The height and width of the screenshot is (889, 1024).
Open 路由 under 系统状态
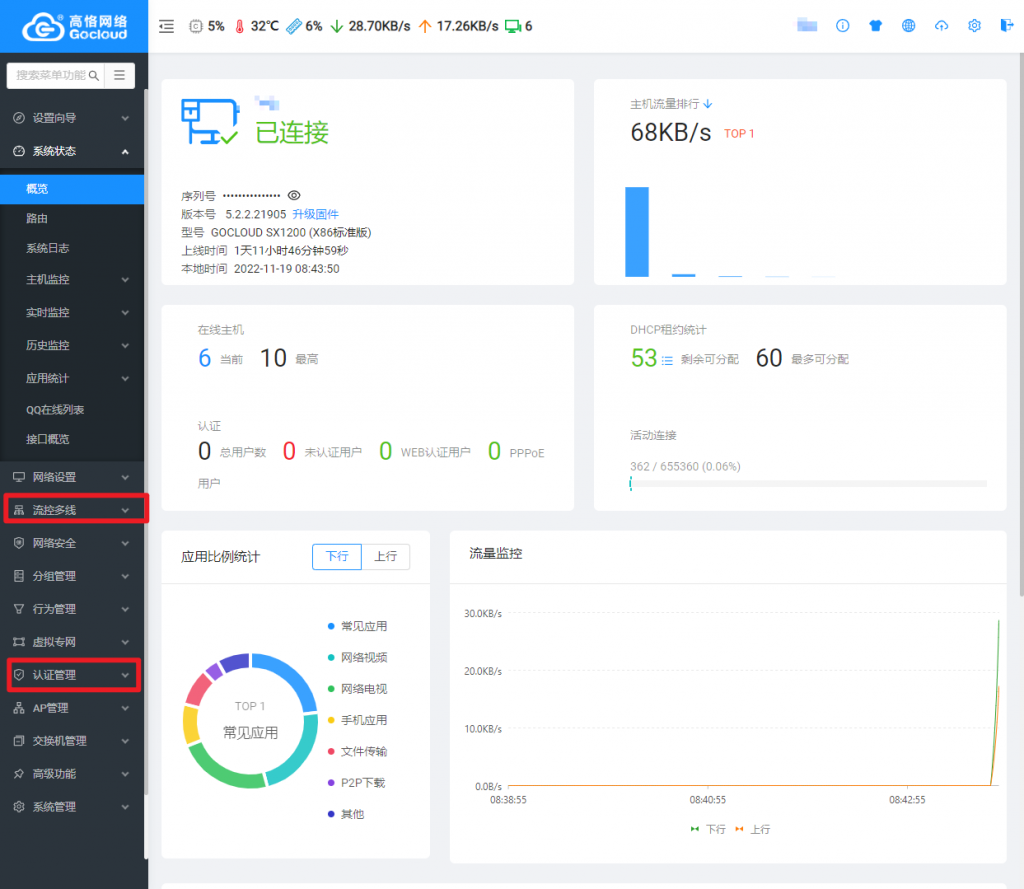[x=37, y=218]
